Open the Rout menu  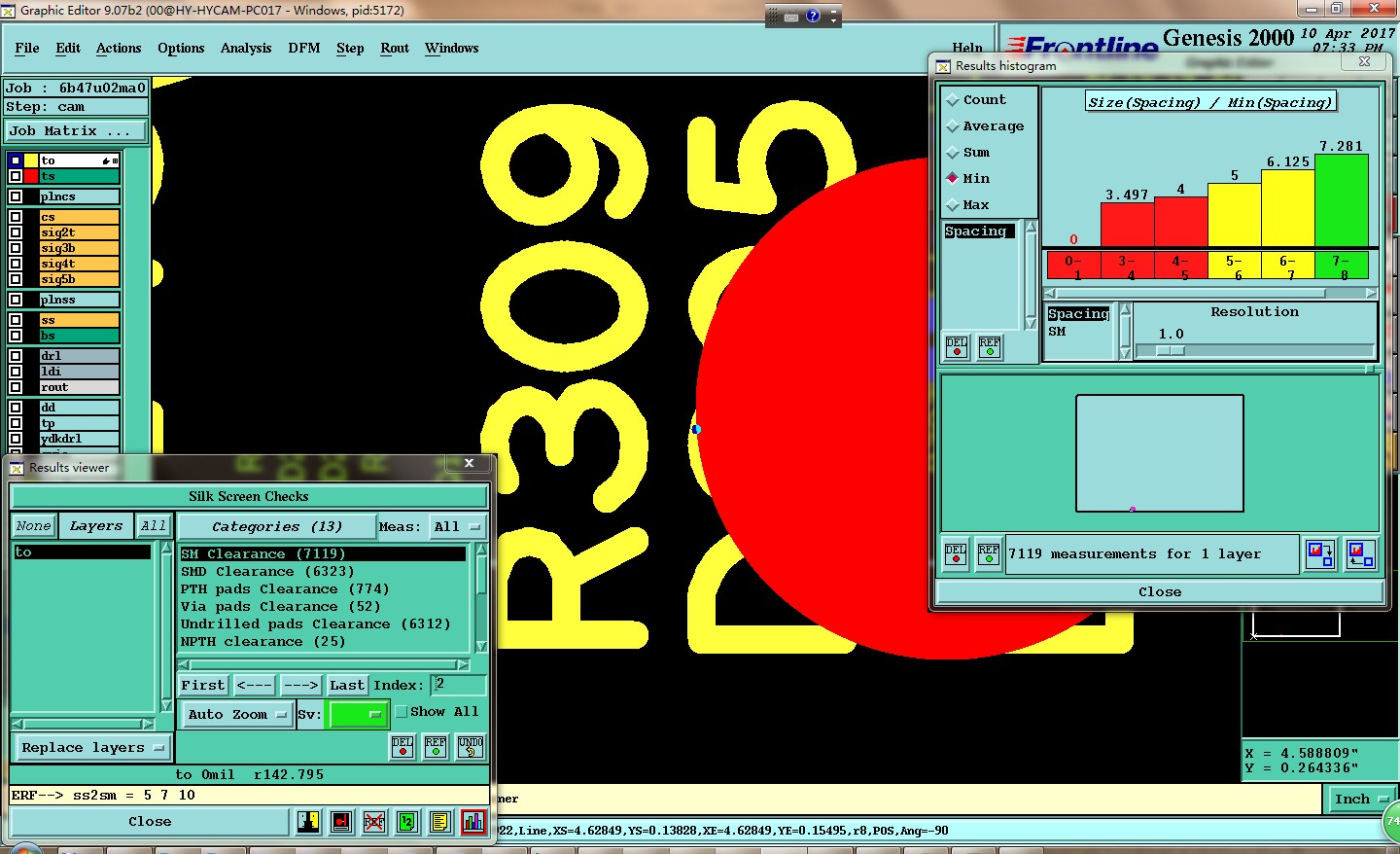coord(395,48)
